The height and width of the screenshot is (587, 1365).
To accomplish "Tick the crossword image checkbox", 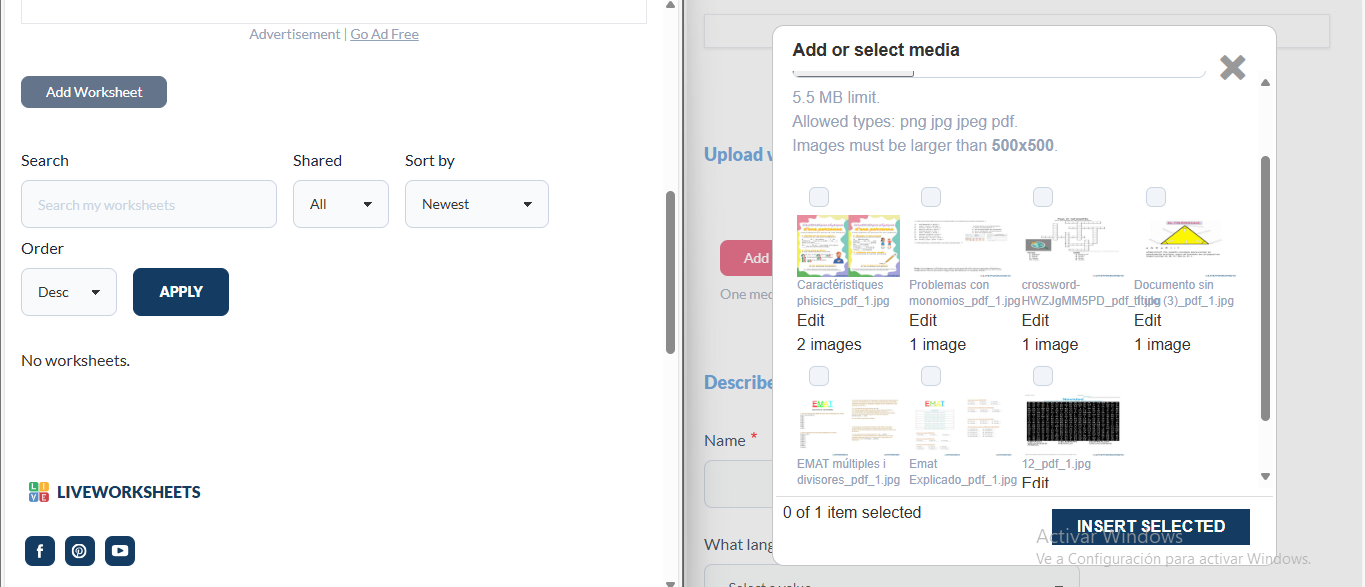I will [1043, 197].
